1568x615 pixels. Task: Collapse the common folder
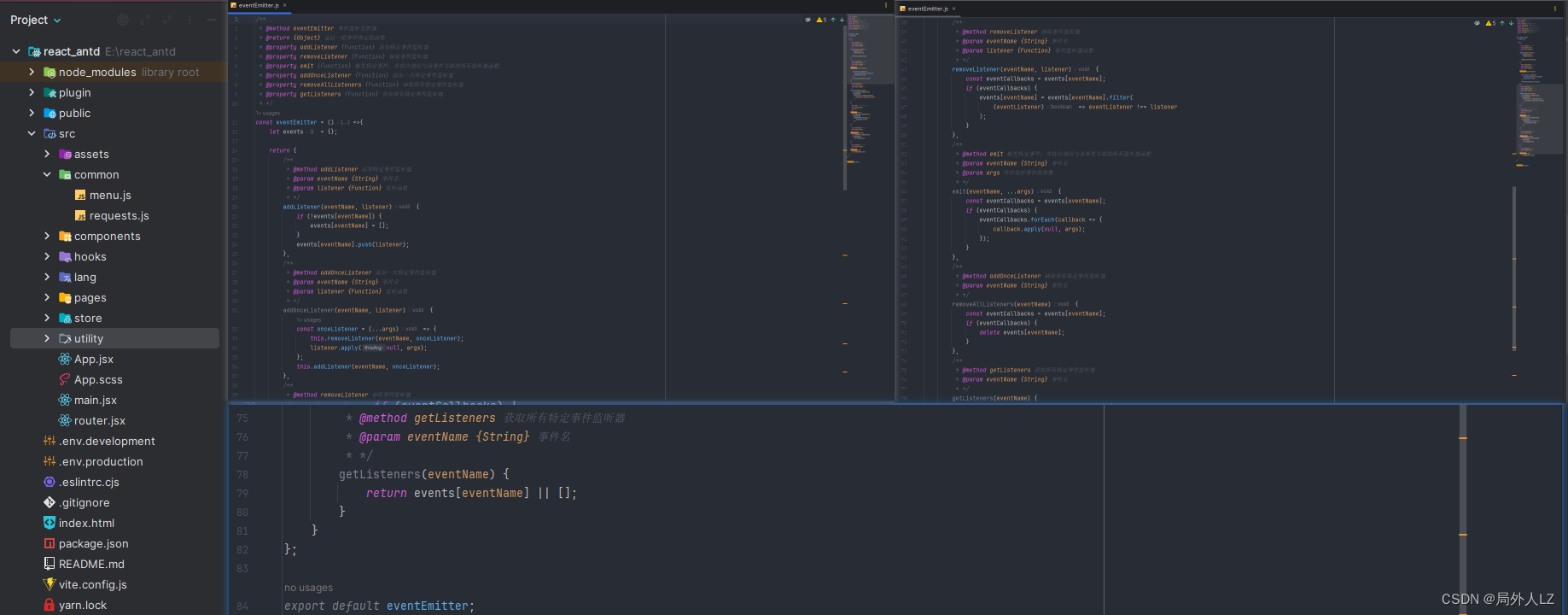pyautogui.click(x=47, y=174)
